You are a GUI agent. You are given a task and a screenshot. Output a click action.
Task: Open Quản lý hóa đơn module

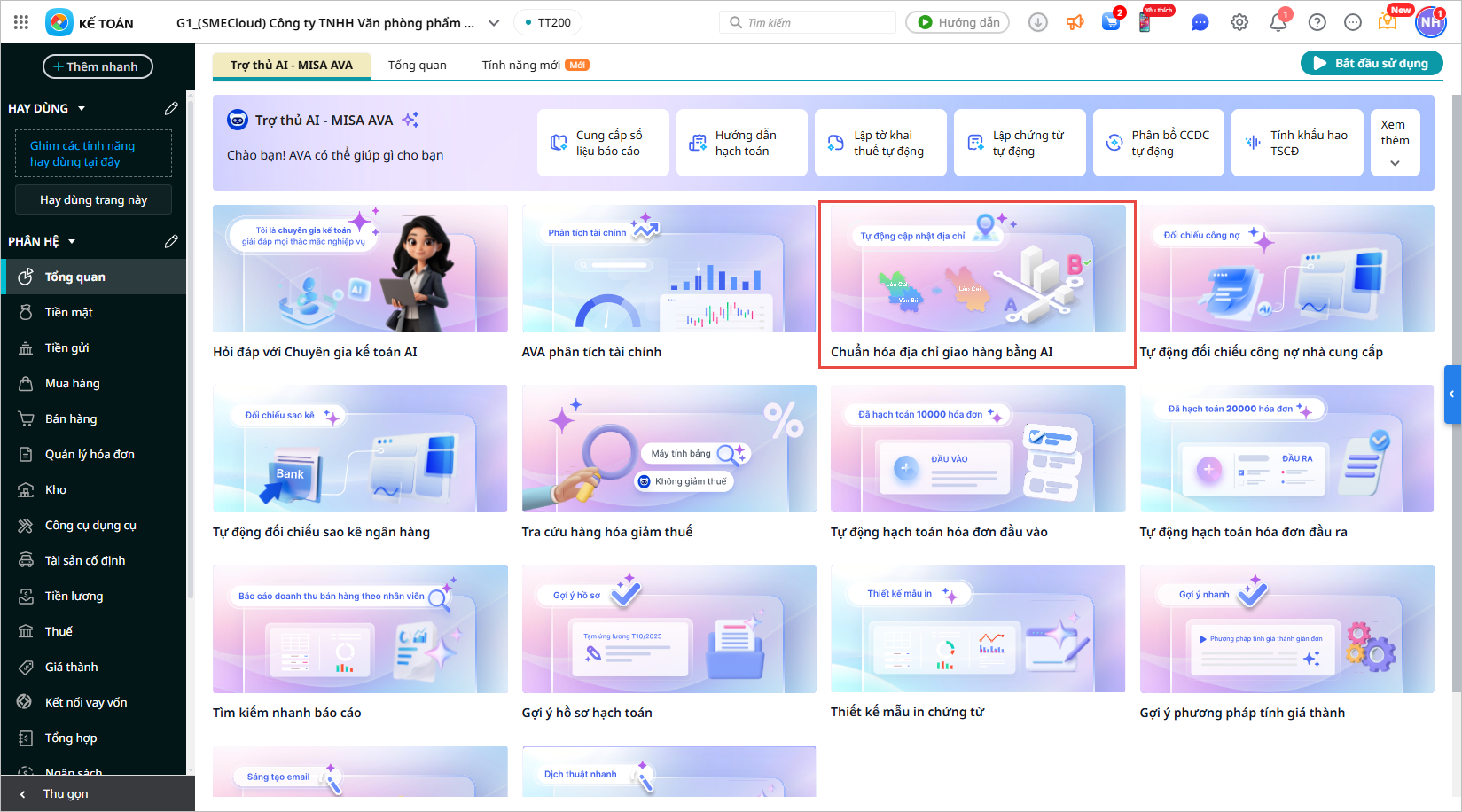(93, 454)
